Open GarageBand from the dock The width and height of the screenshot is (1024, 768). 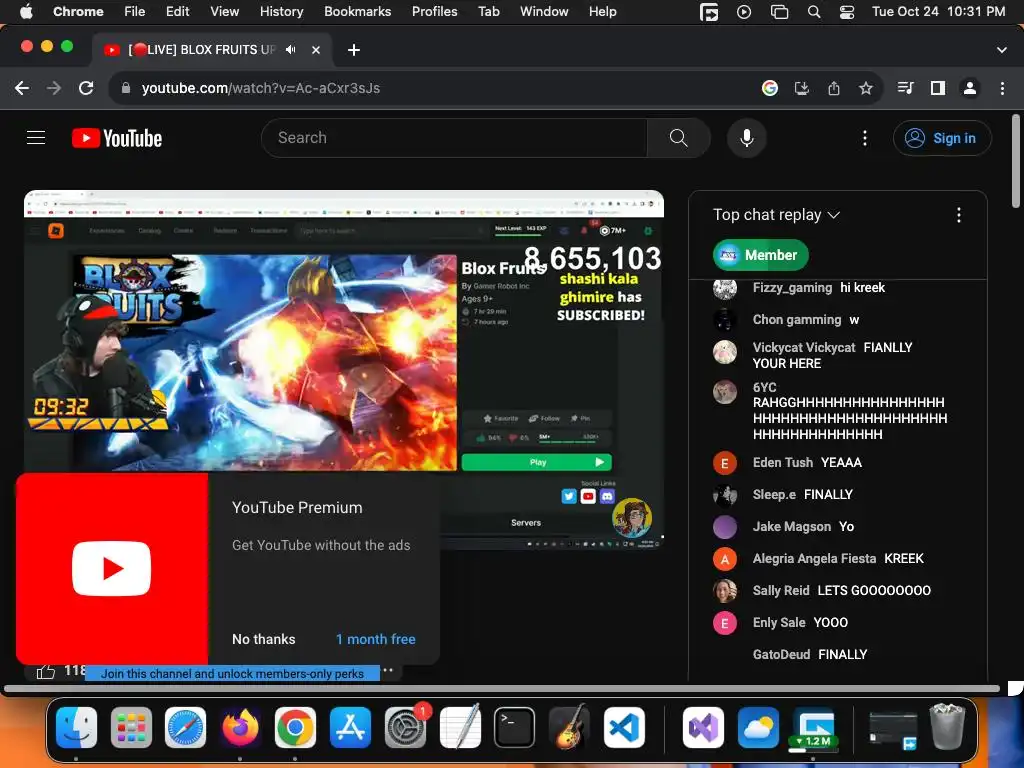569,728
